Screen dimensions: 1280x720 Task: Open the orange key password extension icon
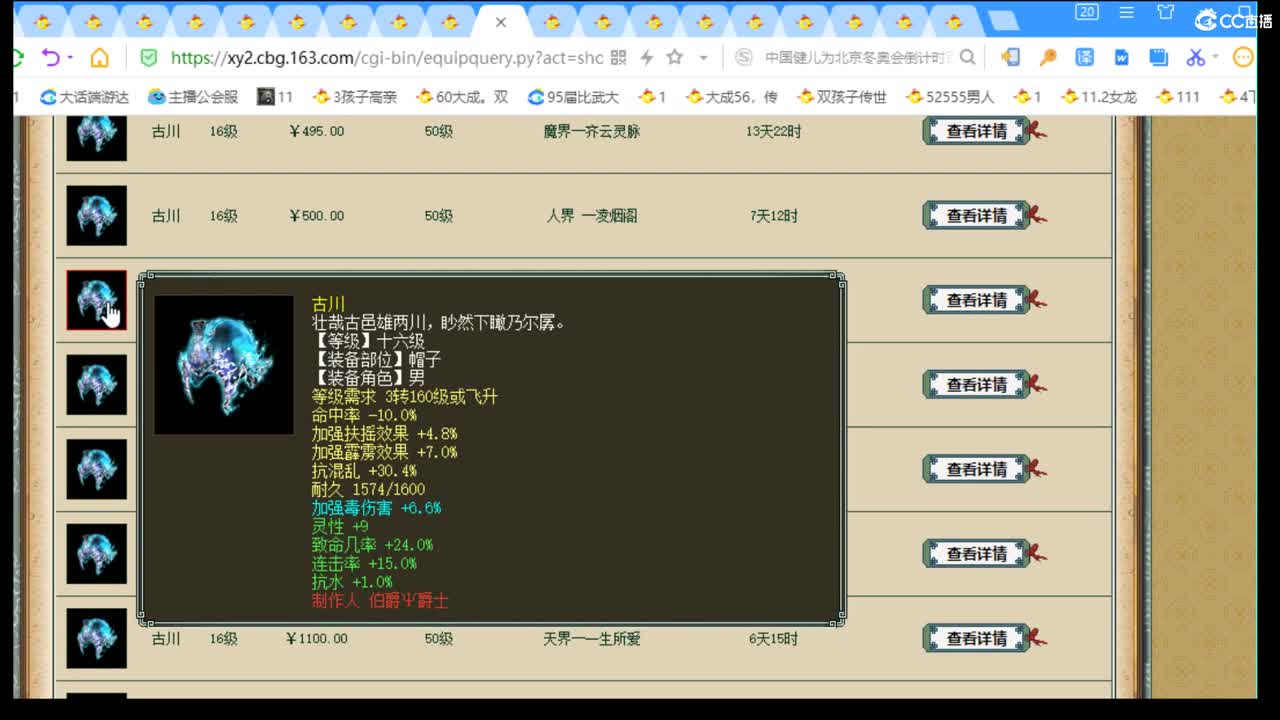point(1048,58)
